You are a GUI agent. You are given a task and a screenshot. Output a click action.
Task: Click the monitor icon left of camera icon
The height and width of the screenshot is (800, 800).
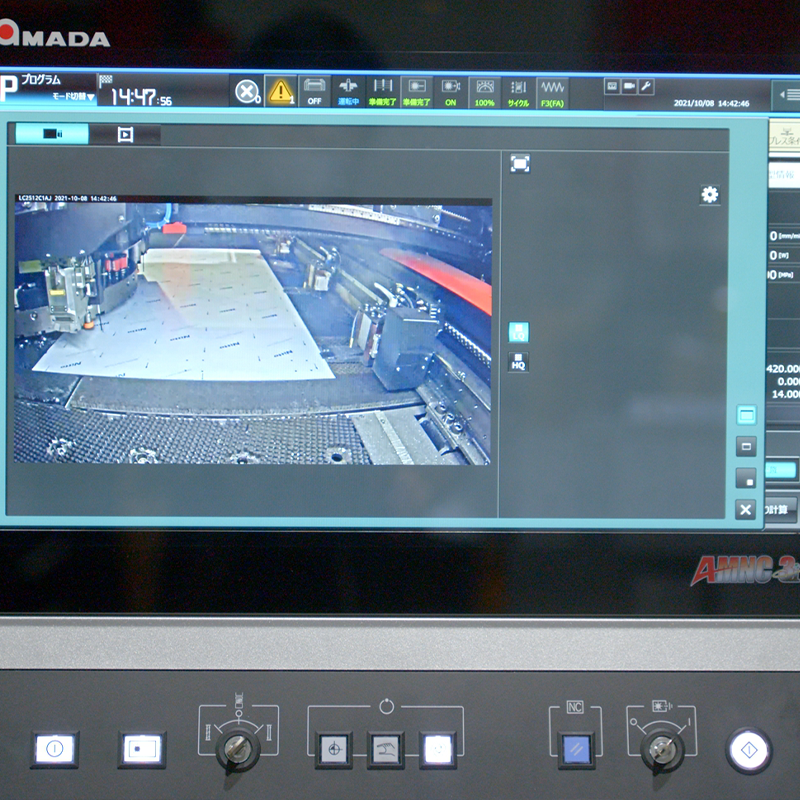tap(612, 87)
